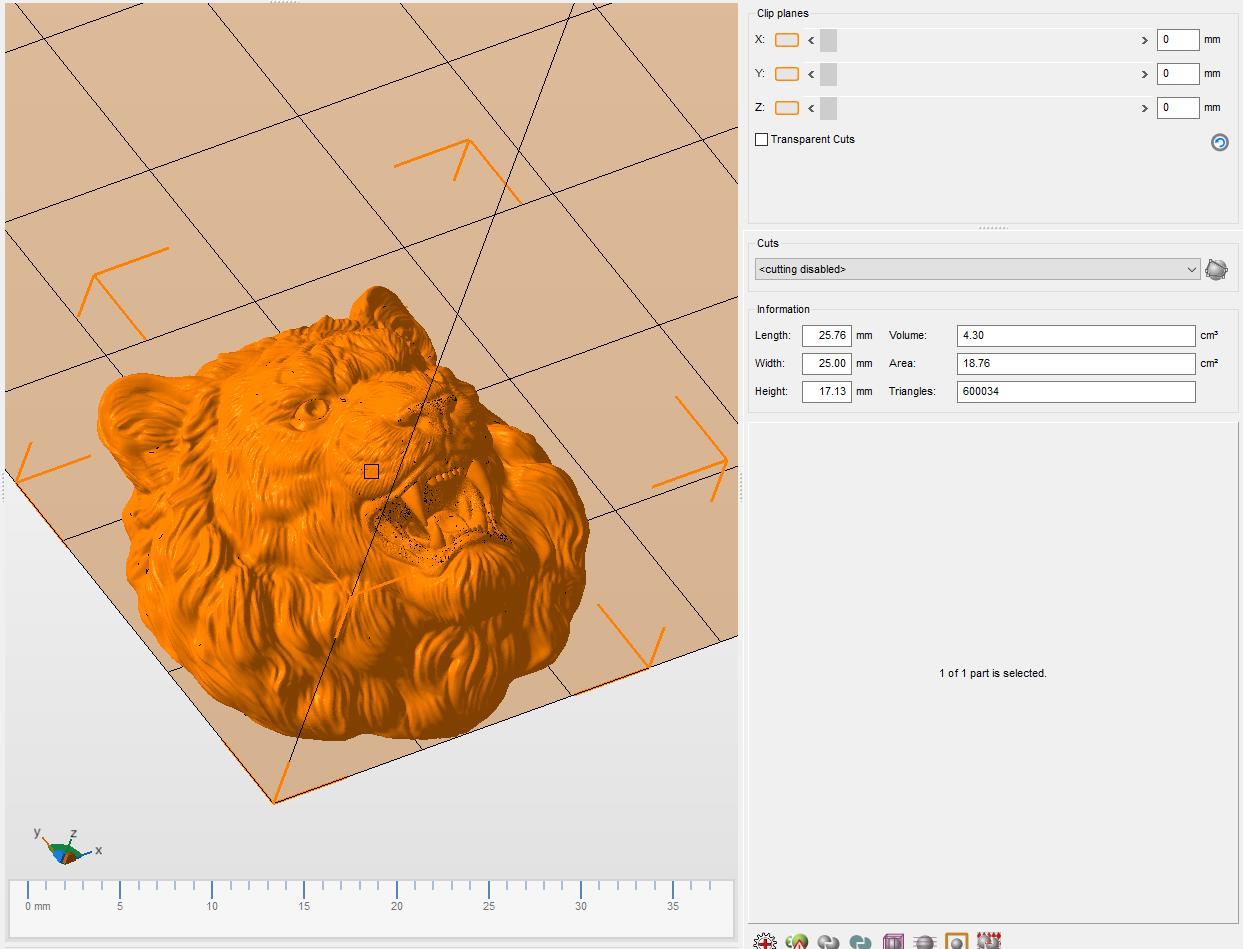This screenshot has width=1243, height=949.
Task: Focus the Y clip plane mm field
Action: tap(1178, 73)
